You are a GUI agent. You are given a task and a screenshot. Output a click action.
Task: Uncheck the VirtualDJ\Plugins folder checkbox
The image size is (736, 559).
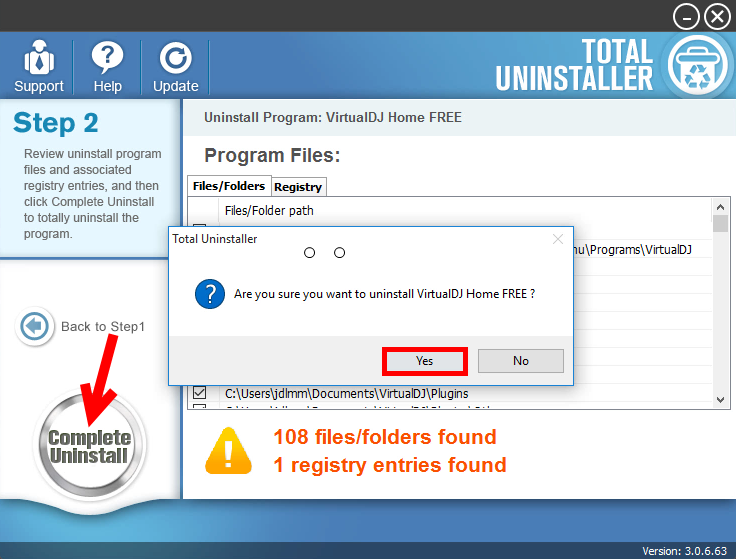tap(199, 392)
